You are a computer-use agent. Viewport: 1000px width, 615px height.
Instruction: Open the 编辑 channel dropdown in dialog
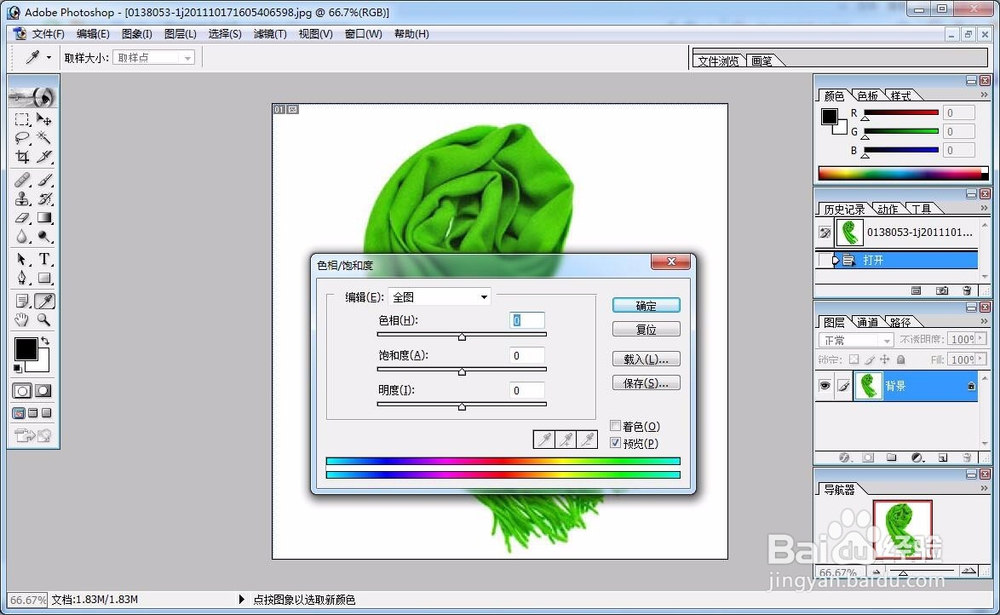click(483, 297)
